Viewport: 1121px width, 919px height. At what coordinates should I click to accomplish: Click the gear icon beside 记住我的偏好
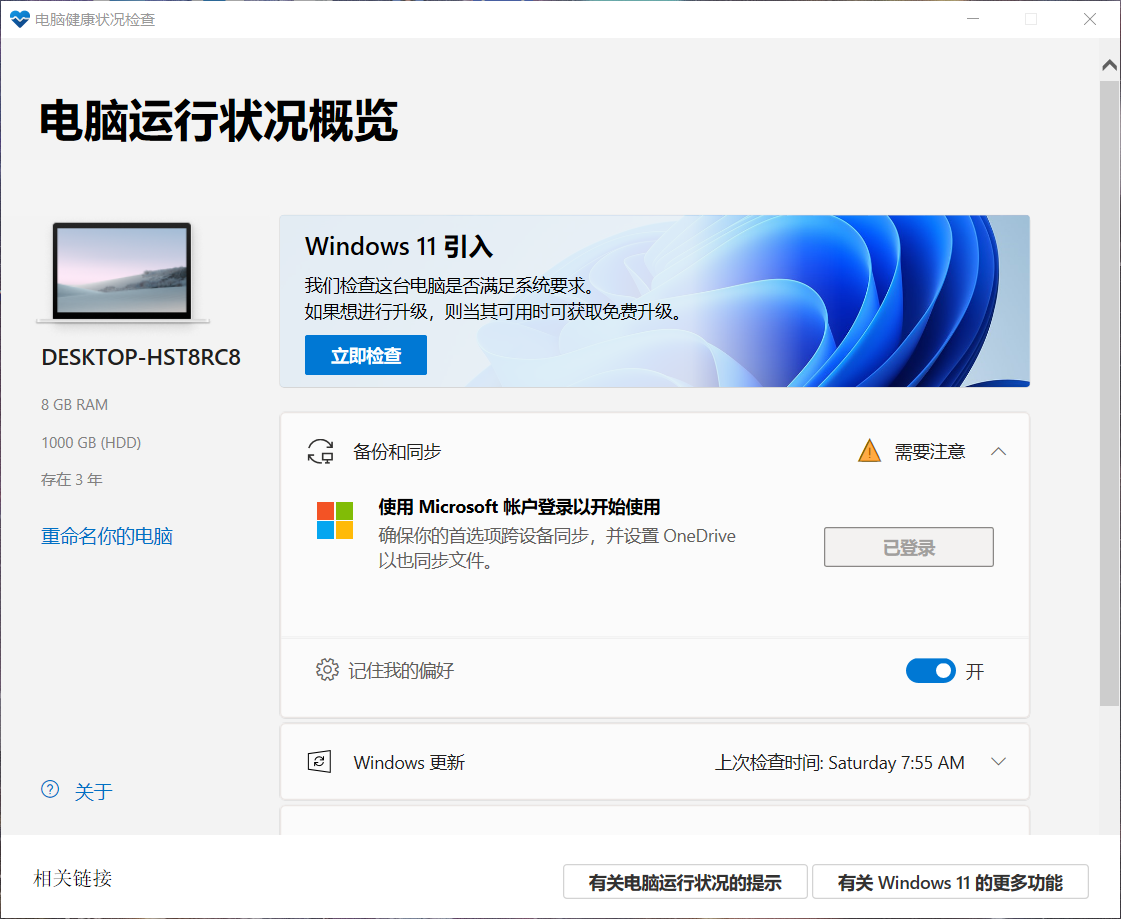coord(330,670)
